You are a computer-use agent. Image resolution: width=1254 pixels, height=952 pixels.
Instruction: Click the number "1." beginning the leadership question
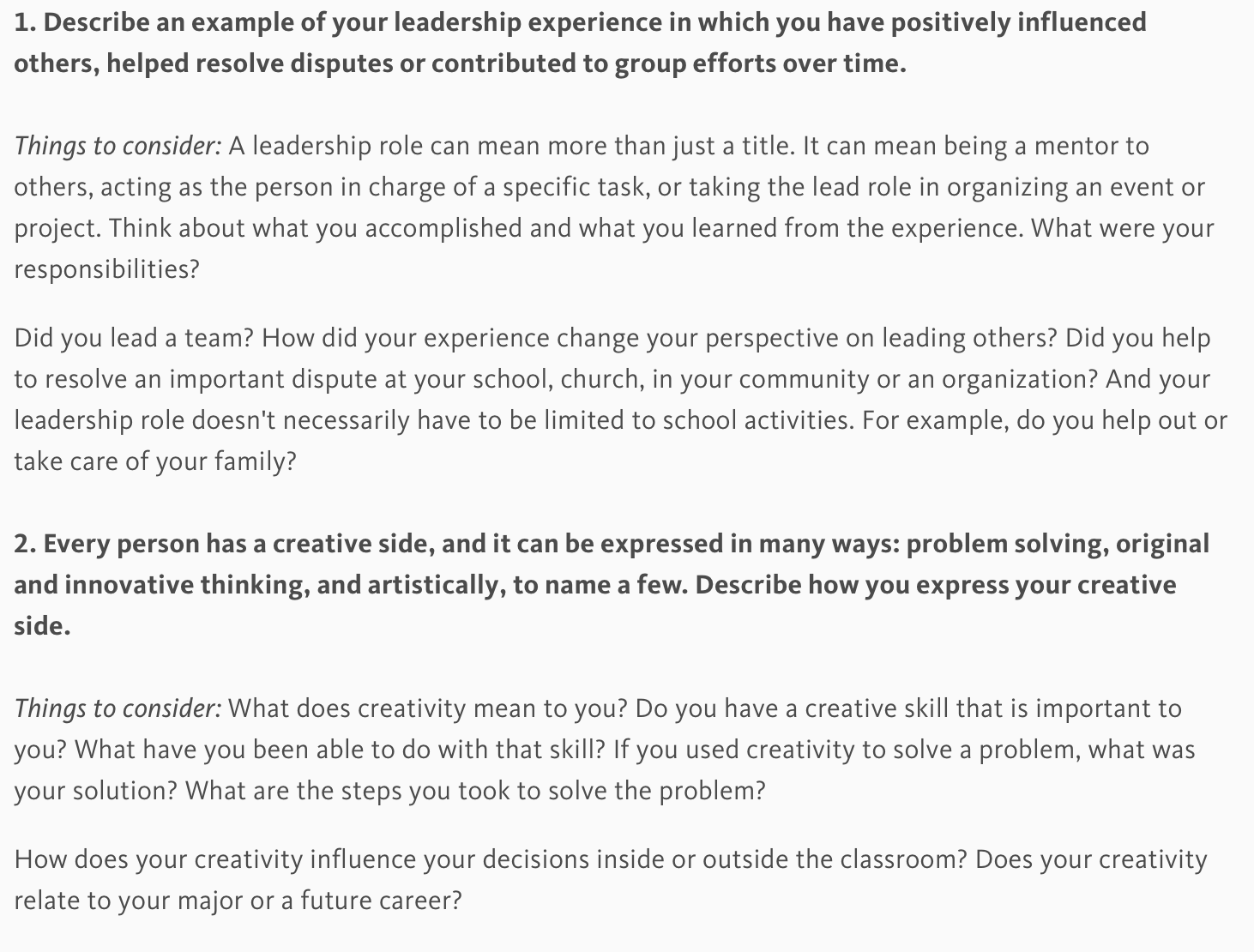pos(24,22)
